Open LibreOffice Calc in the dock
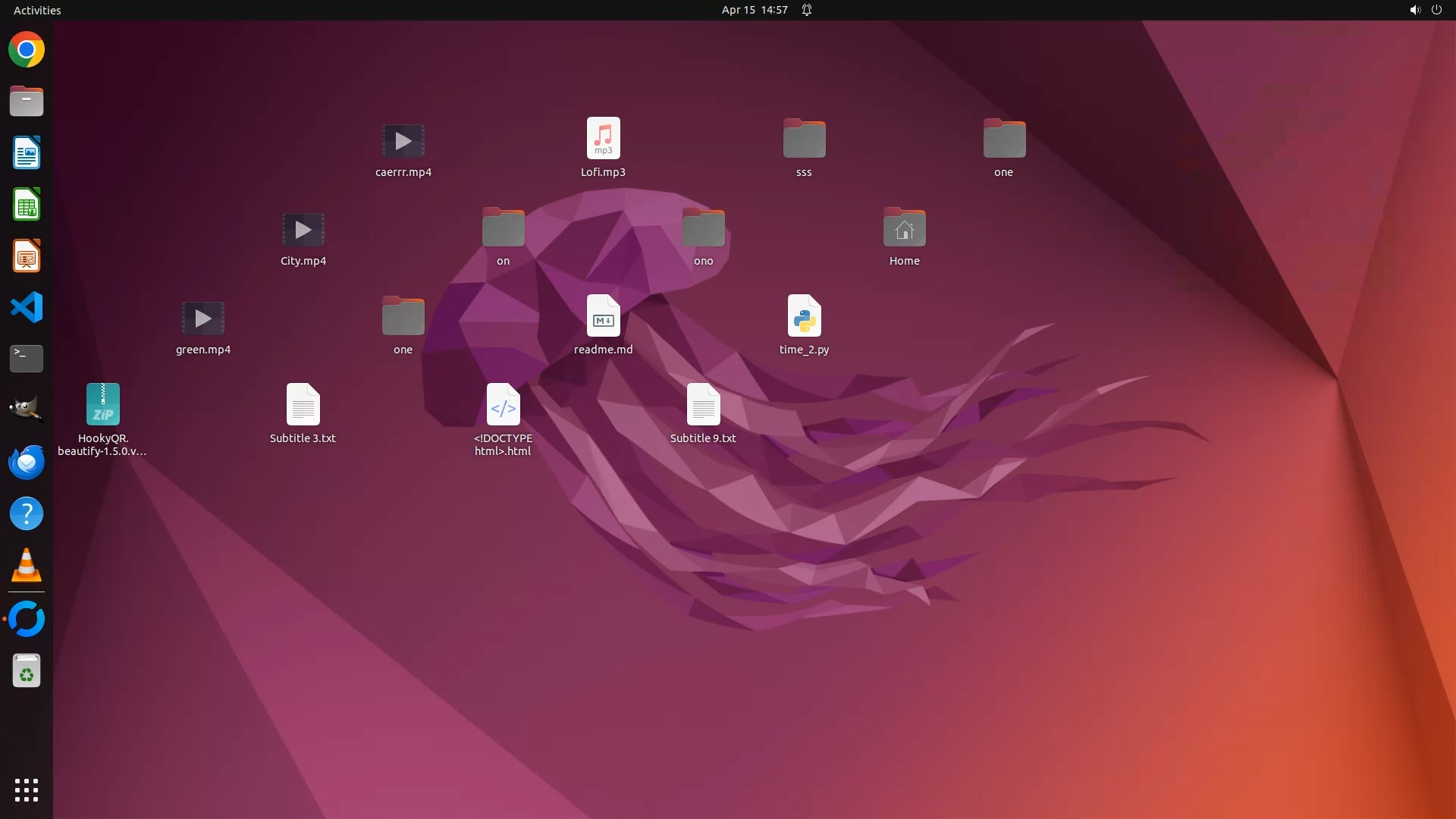 (x=27, y=205)
